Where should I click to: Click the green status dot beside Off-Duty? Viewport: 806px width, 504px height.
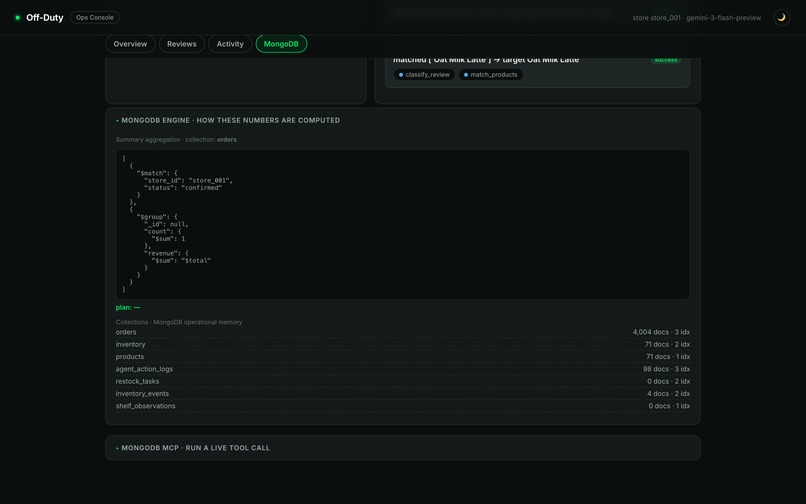click(x=17, y=17)
